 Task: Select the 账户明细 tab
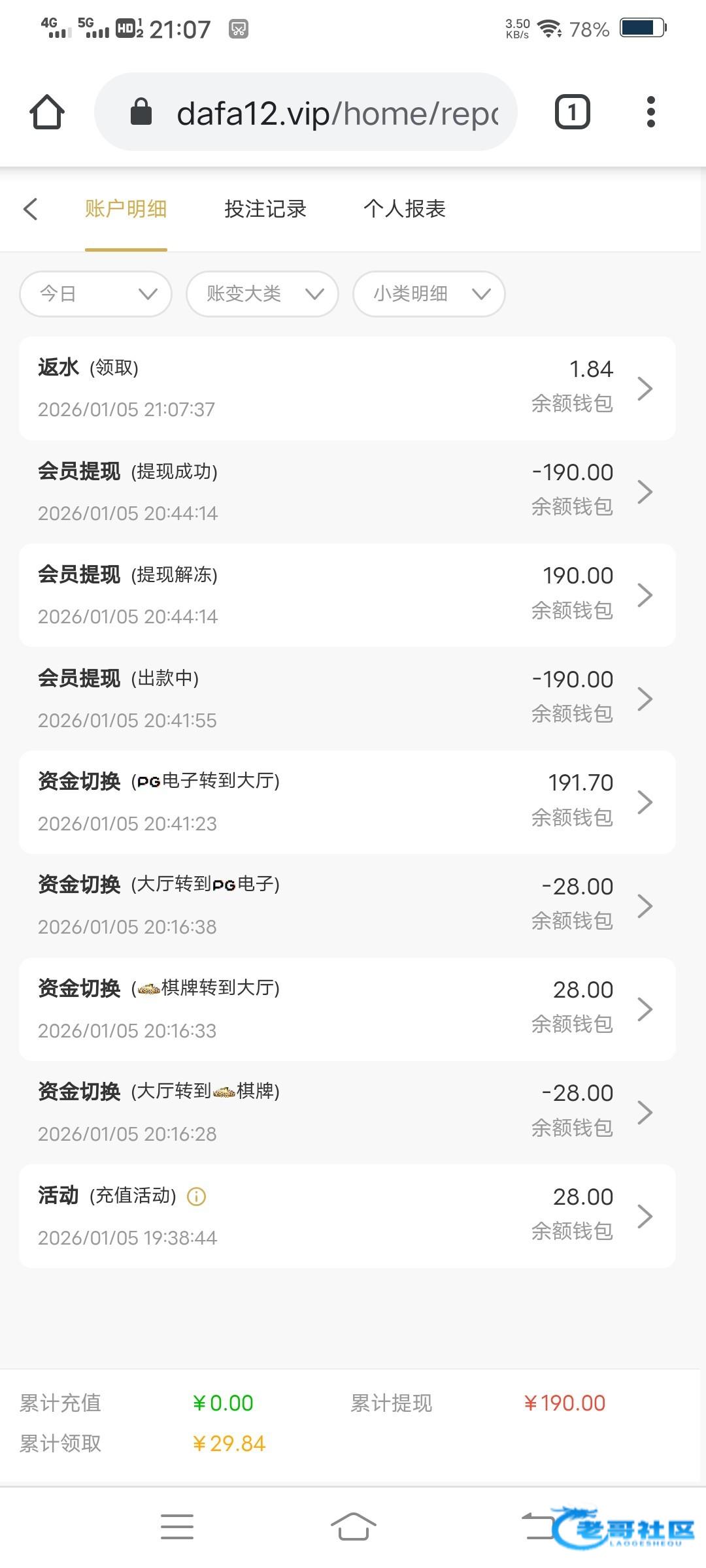[126, 209]
